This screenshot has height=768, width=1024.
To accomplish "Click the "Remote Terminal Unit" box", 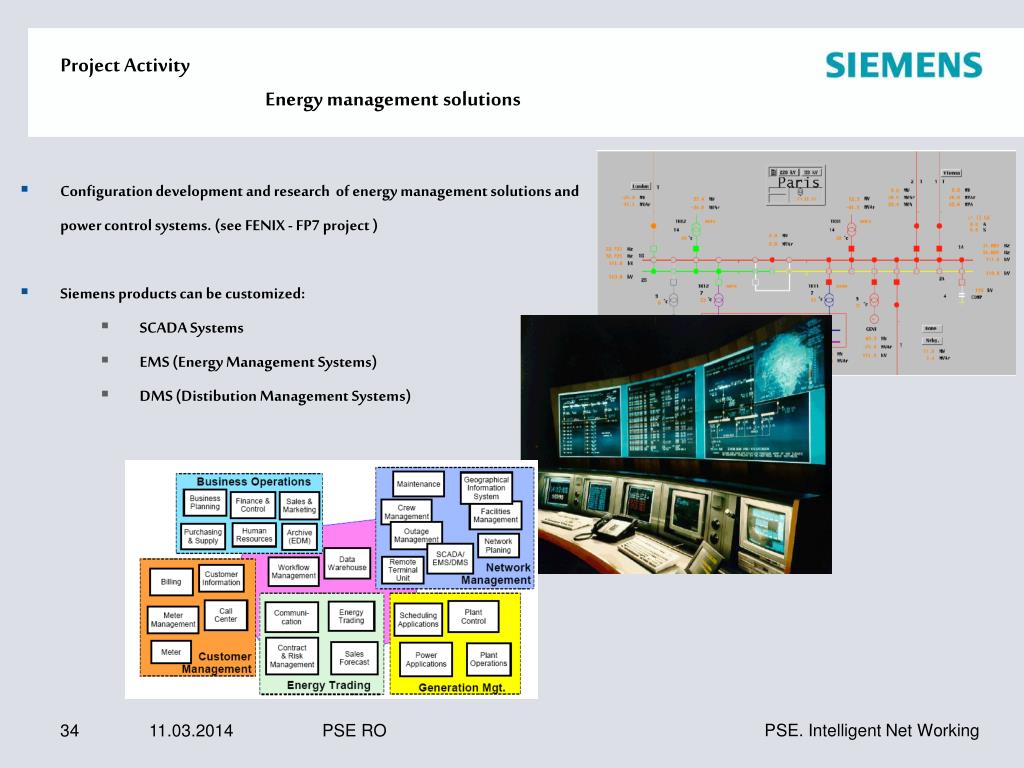I will [x=403, y=570].
